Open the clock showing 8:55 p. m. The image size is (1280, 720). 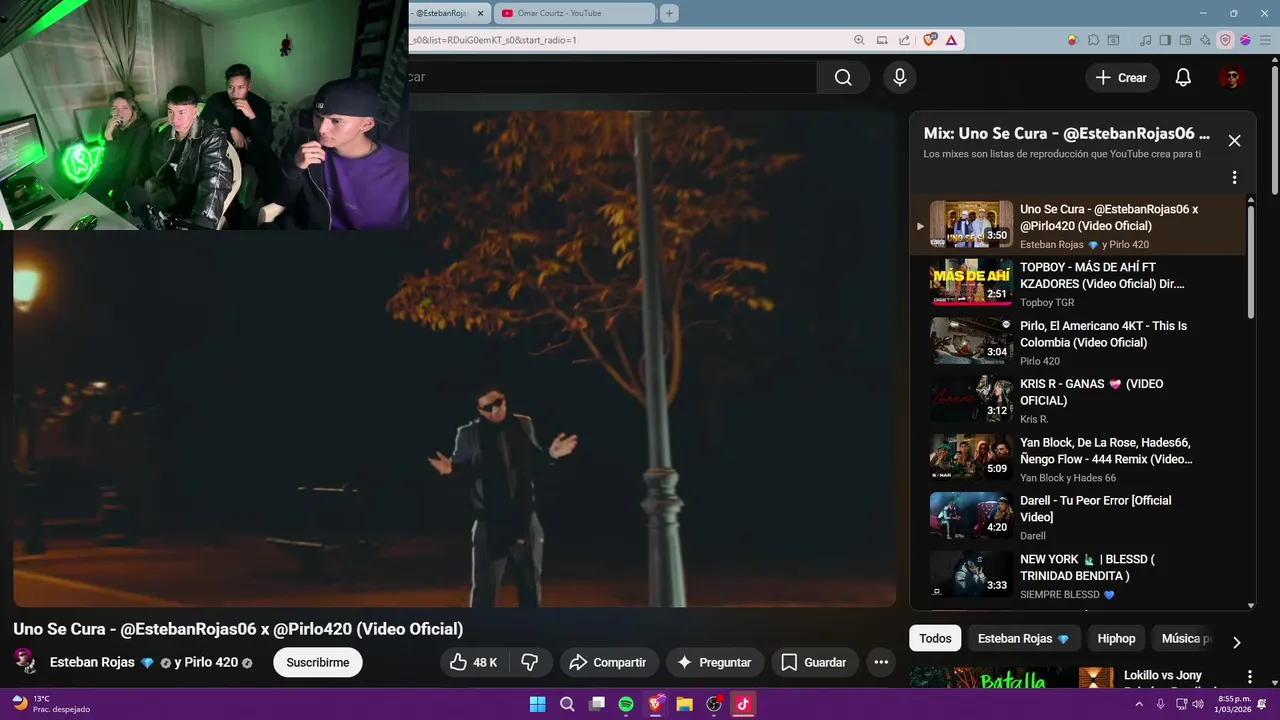click(x=1234, y=704)
